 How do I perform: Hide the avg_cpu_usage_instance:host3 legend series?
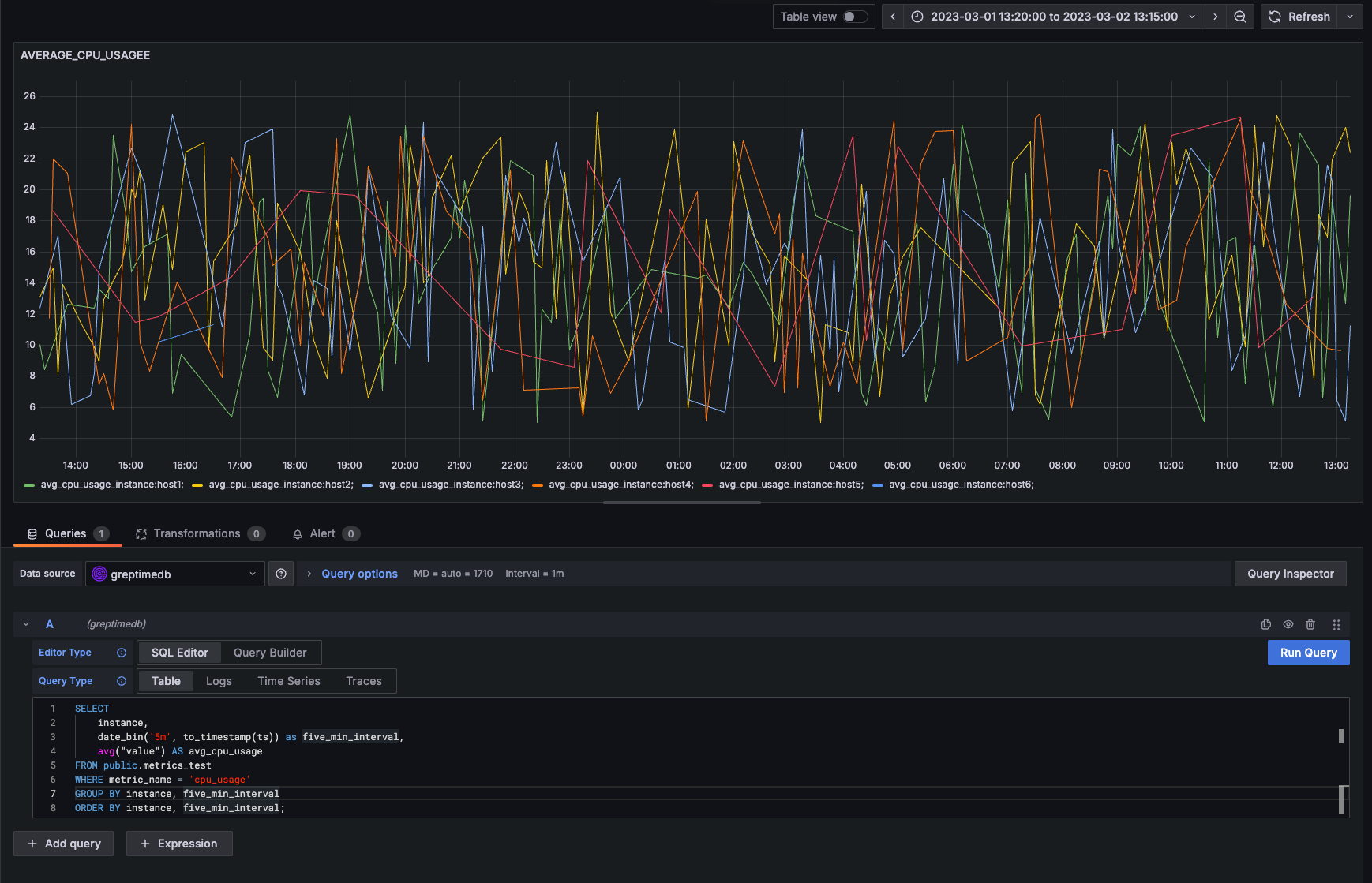click(450, 485)
